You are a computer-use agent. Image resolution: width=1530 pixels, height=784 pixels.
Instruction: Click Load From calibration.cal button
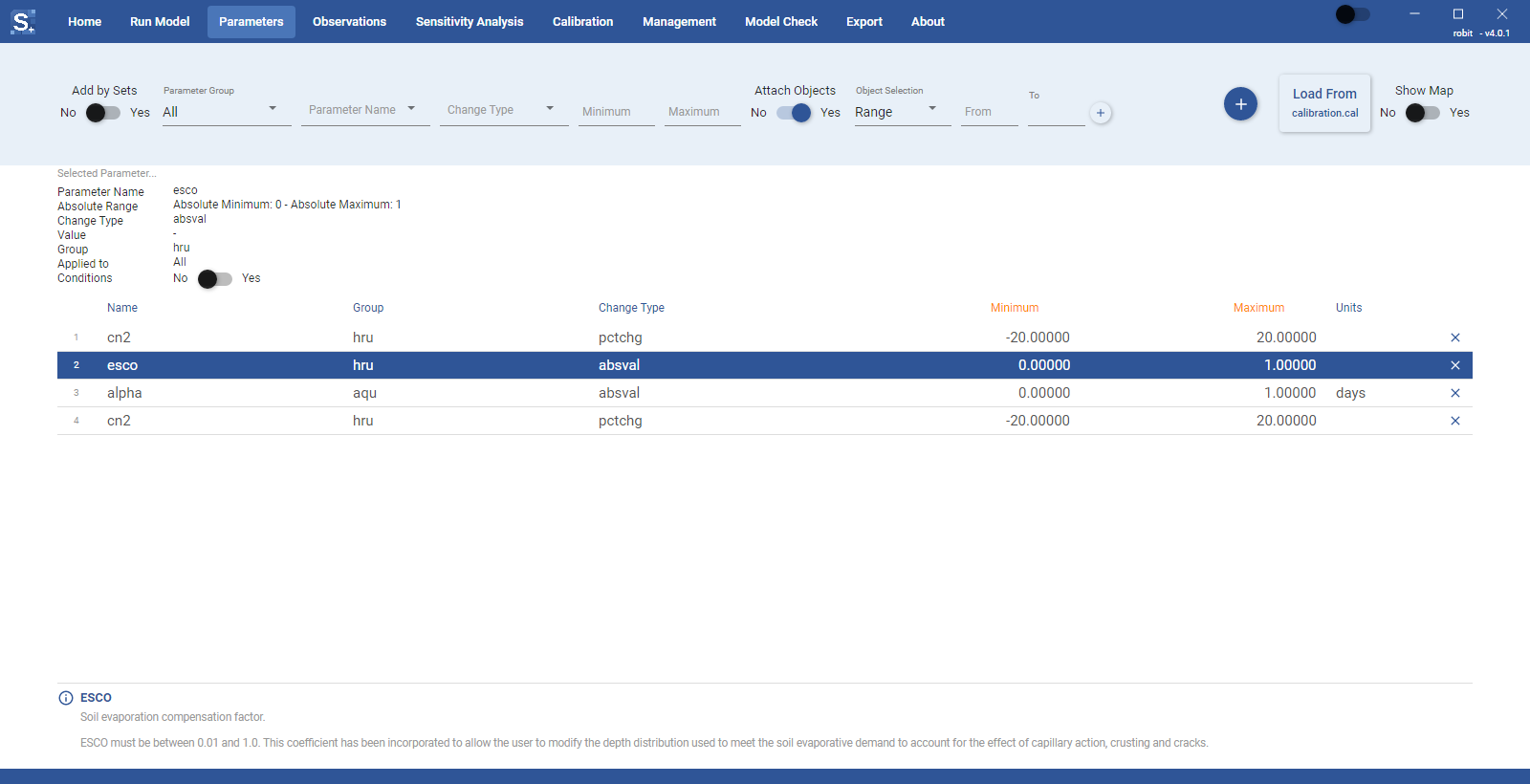(1324, 103)
